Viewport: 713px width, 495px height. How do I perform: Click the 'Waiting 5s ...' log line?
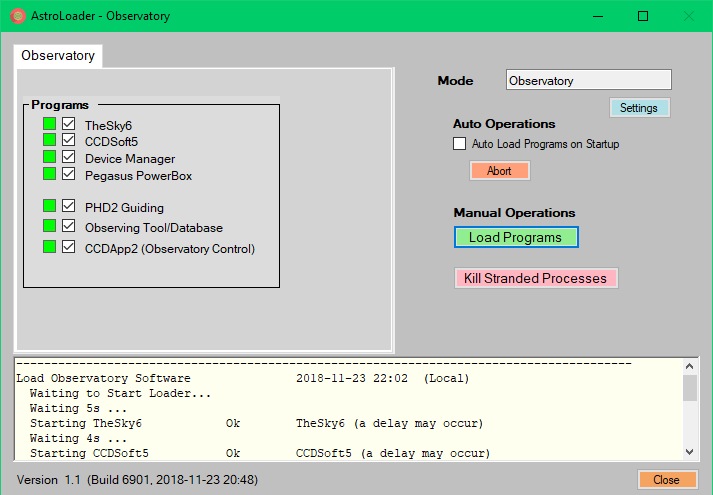pyautogui.click(x=78, y=408)
